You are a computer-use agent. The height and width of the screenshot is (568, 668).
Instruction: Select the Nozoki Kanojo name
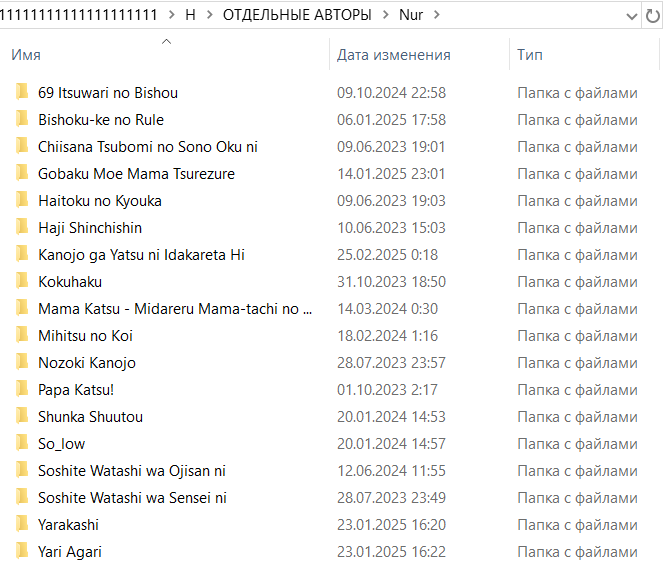tap(87, 363)
